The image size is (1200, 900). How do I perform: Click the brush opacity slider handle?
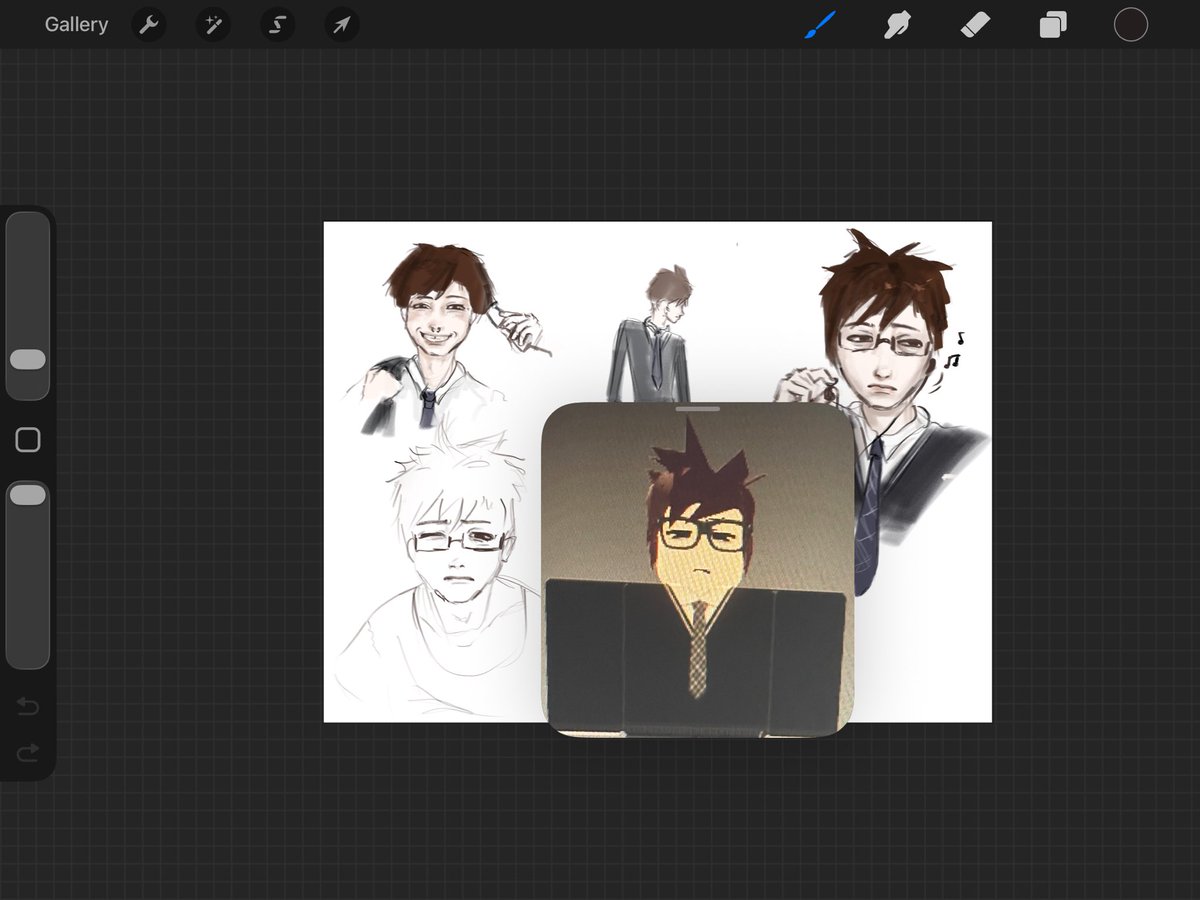(x=28, y=494)
